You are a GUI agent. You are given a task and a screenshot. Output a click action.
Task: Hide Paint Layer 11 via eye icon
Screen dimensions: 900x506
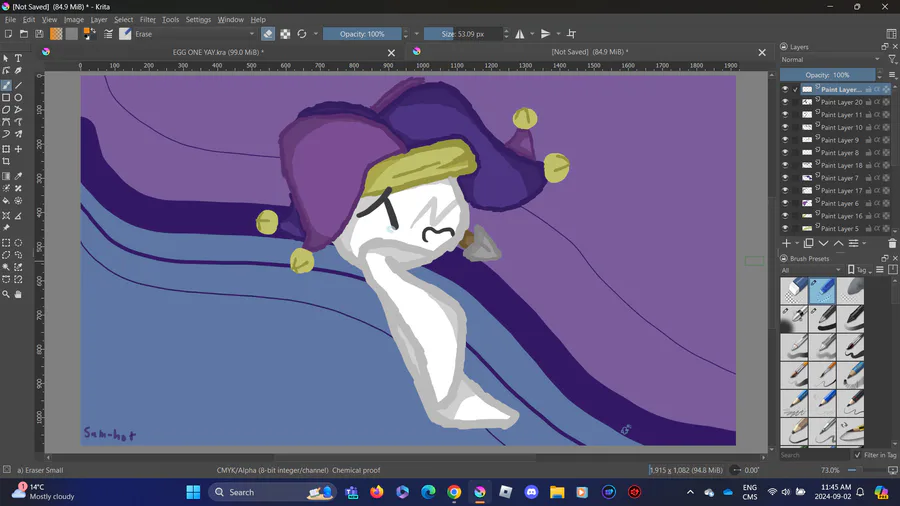click(x=785, y=115)
